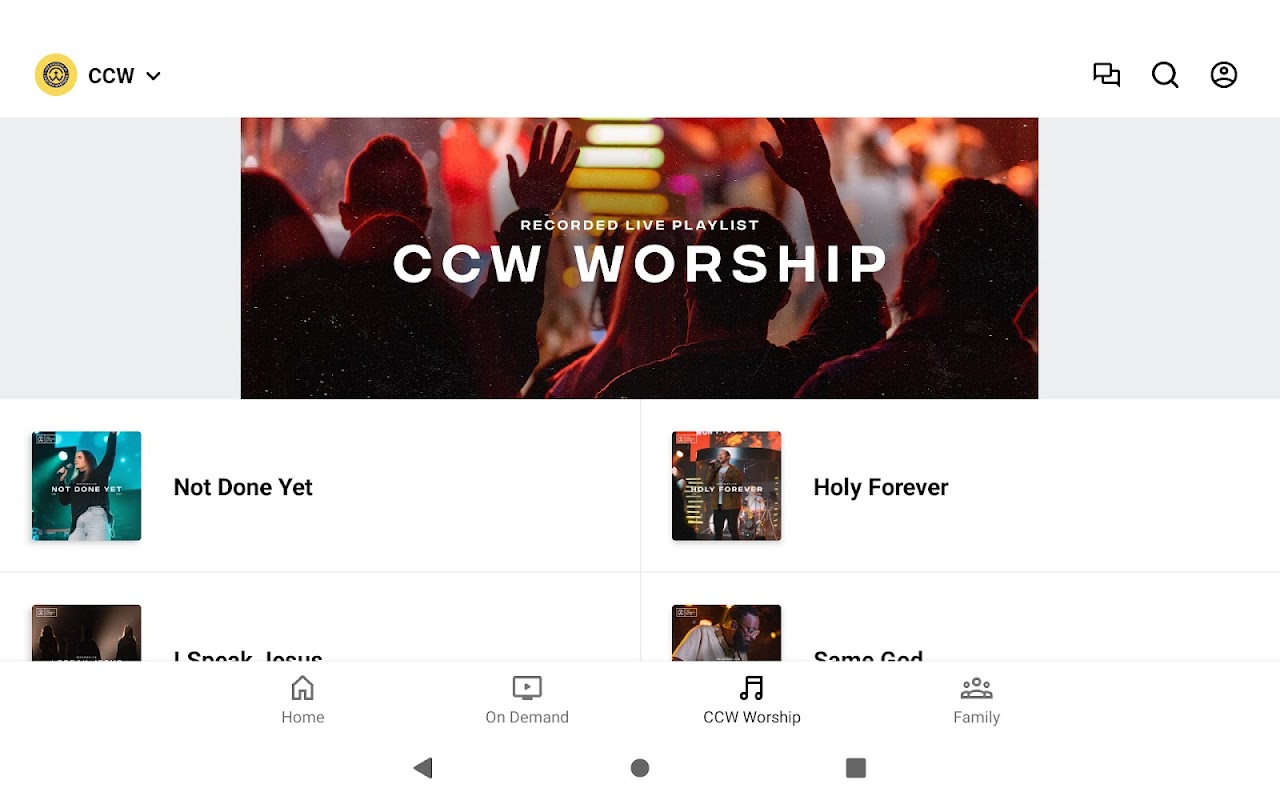Tap the On Demand video icon
Image resolution: width=1280 pixels, height=800 pixels.
(x=527, y=688)
